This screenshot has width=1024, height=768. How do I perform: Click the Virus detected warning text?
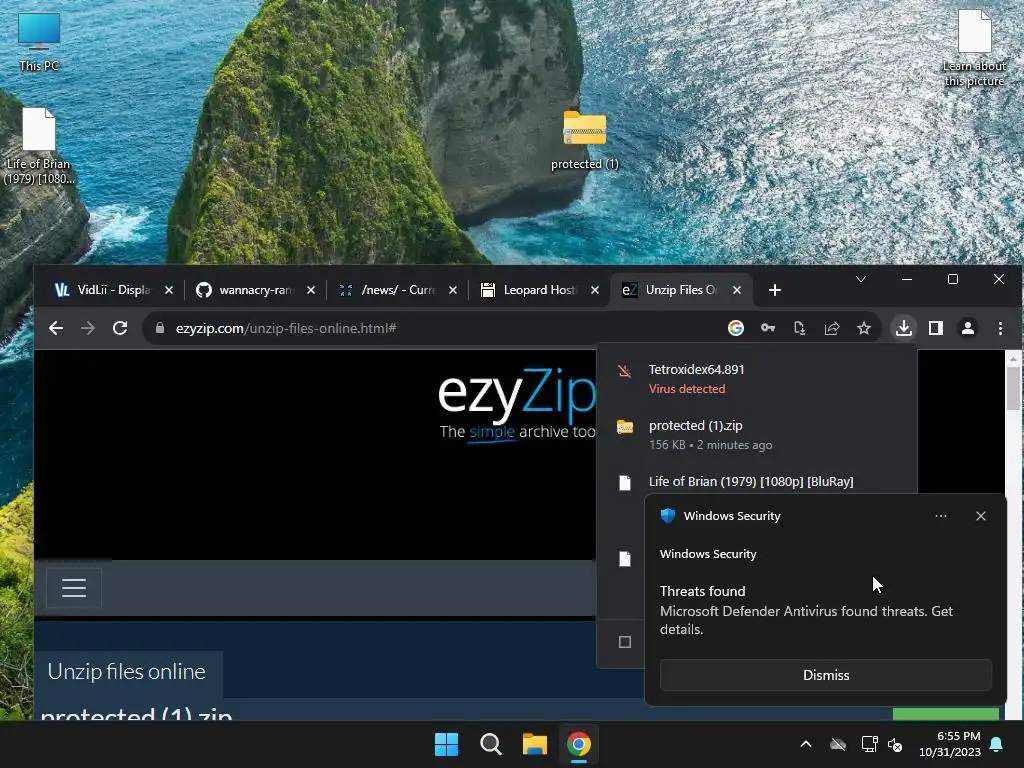pos(686,389)
